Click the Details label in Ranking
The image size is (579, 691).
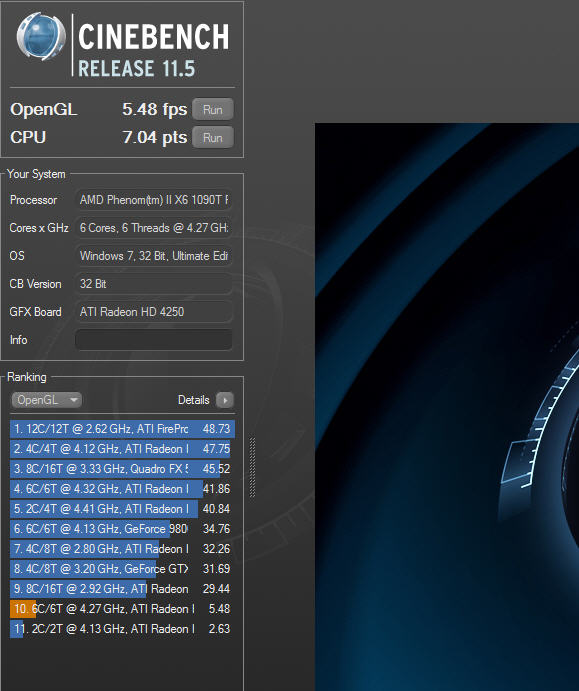tap(193, 400)
